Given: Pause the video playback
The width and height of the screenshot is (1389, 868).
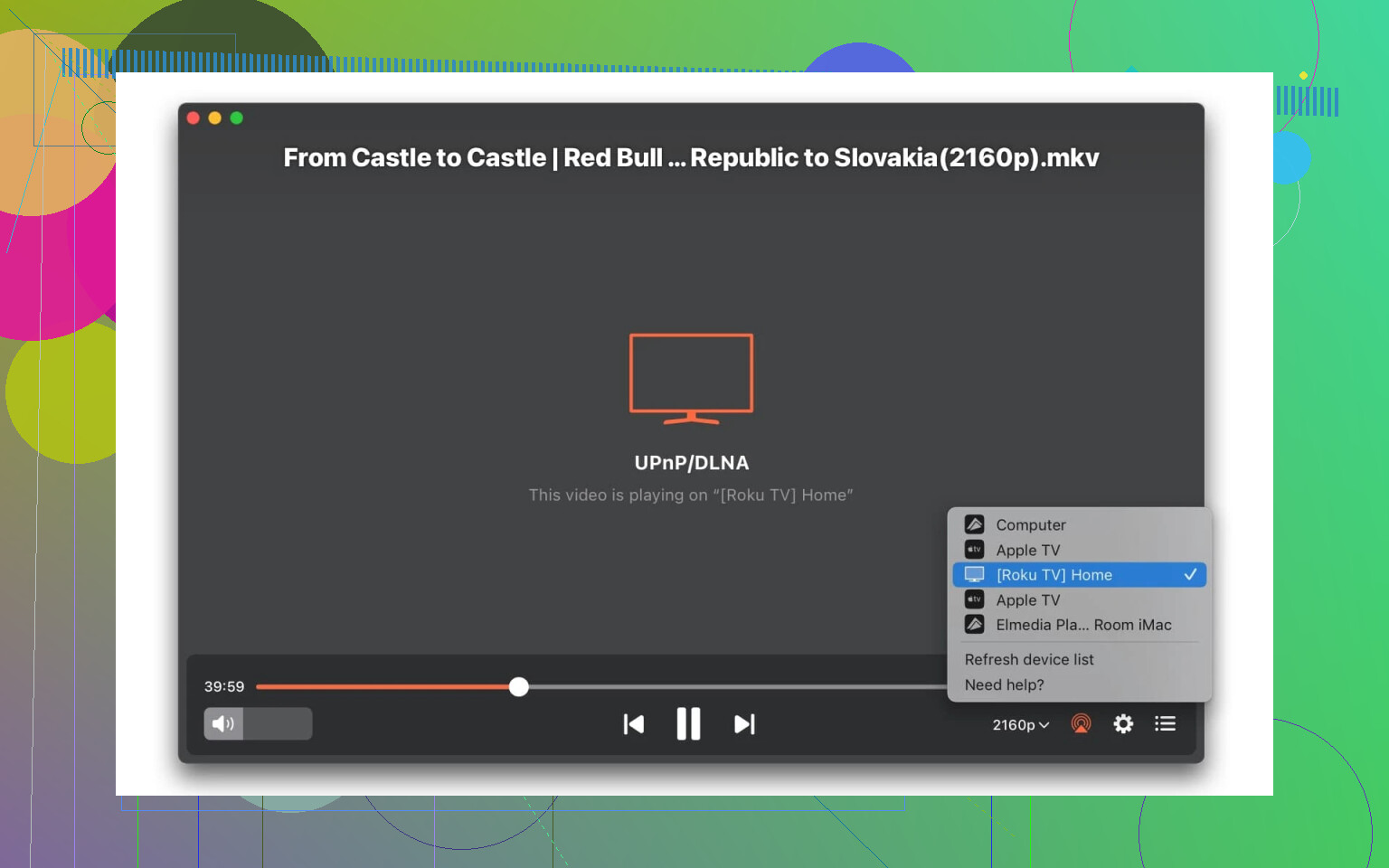Looking at the screenshot, I should coord(688,724).
